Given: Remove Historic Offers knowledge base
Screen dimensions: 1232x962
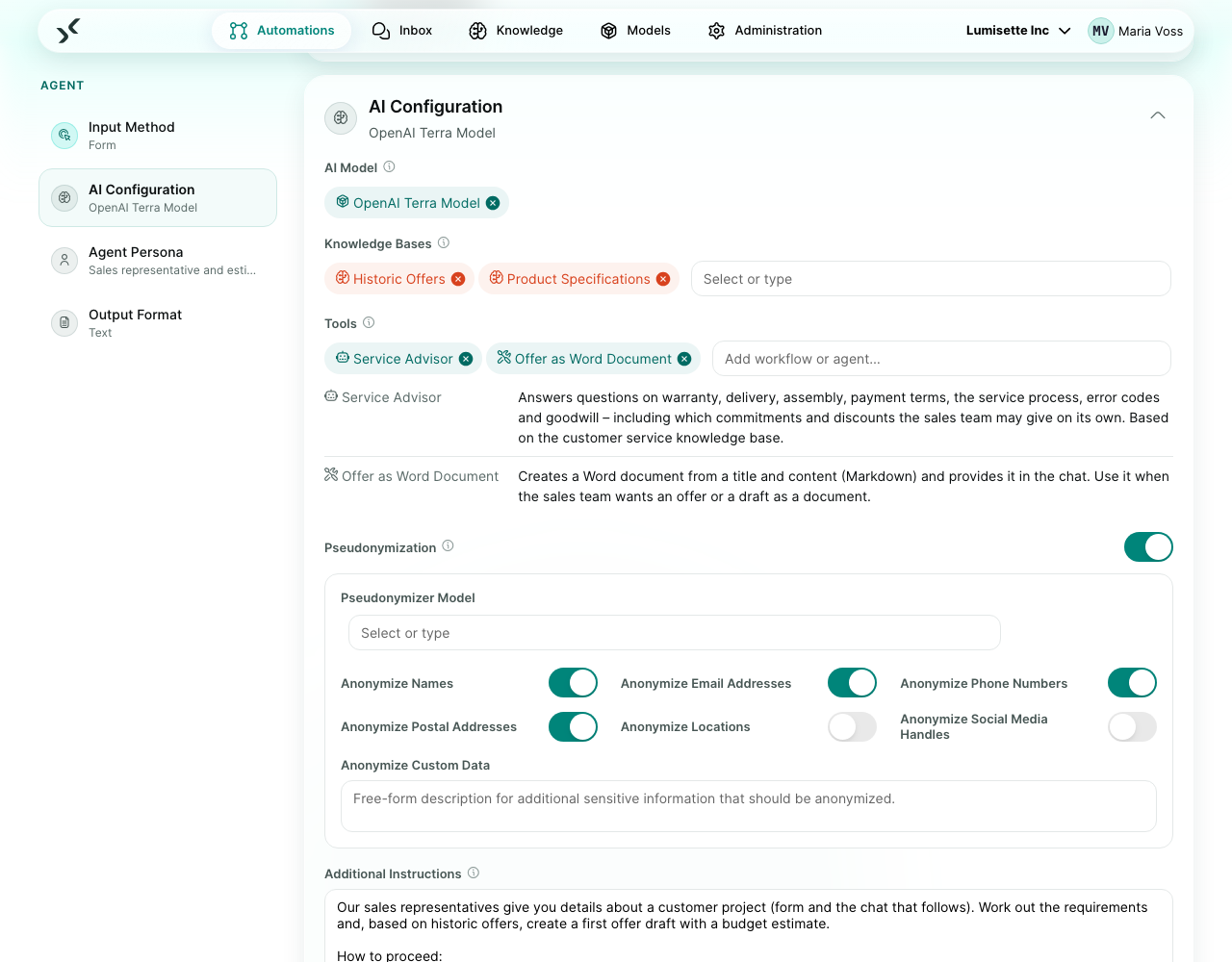Looking at the screenshot, I should pyautogui.click(x=458, y=279).
